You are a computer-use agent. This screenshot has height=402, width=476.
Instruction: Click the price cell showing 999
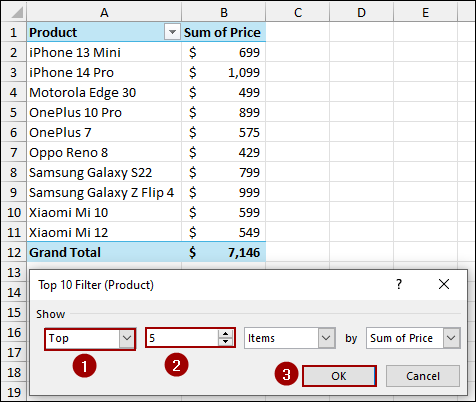(224, 192)
